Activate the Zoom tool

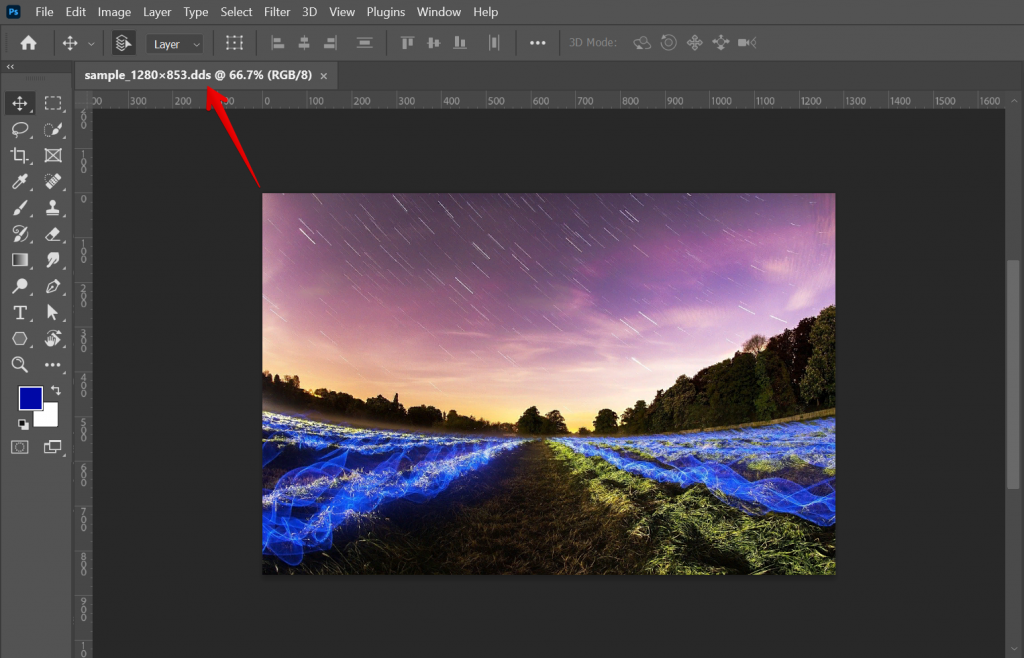click(18, 364)
